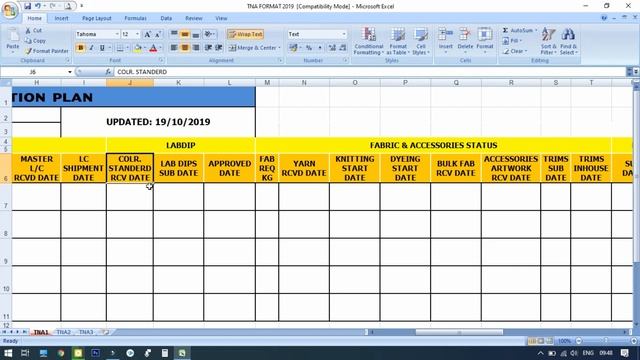The image size is (640, 360).
Task: Increase decimal places
Action: [x=332, y=48]
